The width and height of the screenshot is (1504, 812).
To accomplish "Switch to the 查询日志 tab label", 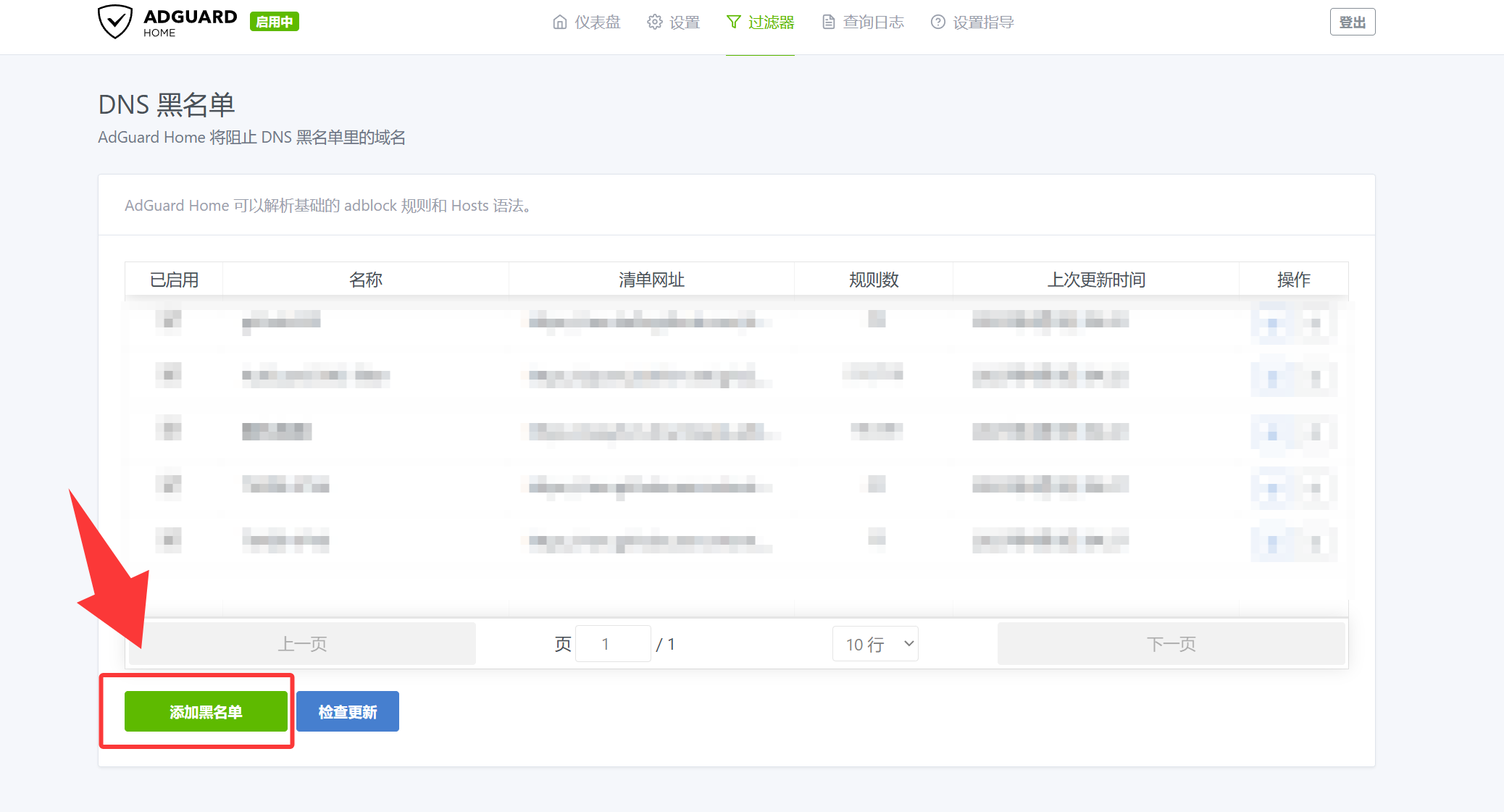I will 874,22.
